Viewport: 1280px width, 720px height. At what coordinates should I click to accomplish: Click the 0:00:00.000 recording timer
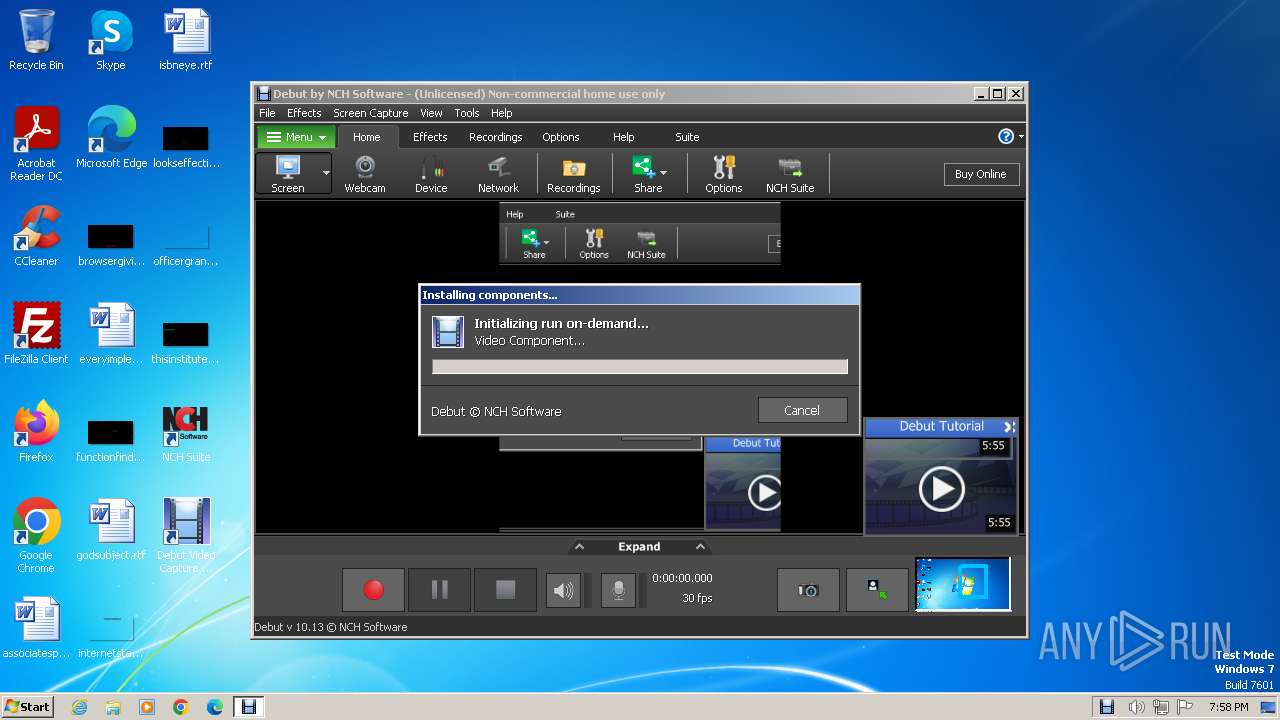(682, 578)
